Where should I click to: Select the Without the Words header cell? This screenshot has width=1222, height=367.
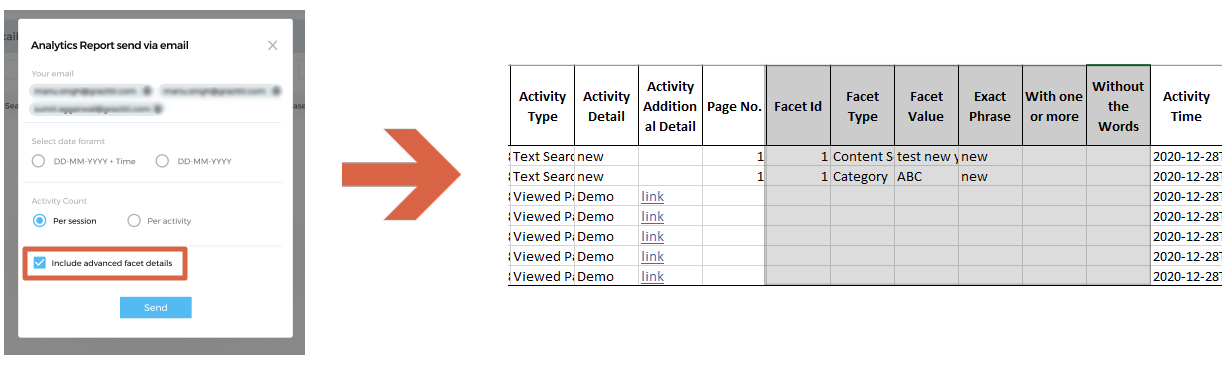pyautogui.click(x=1118, y=106)
